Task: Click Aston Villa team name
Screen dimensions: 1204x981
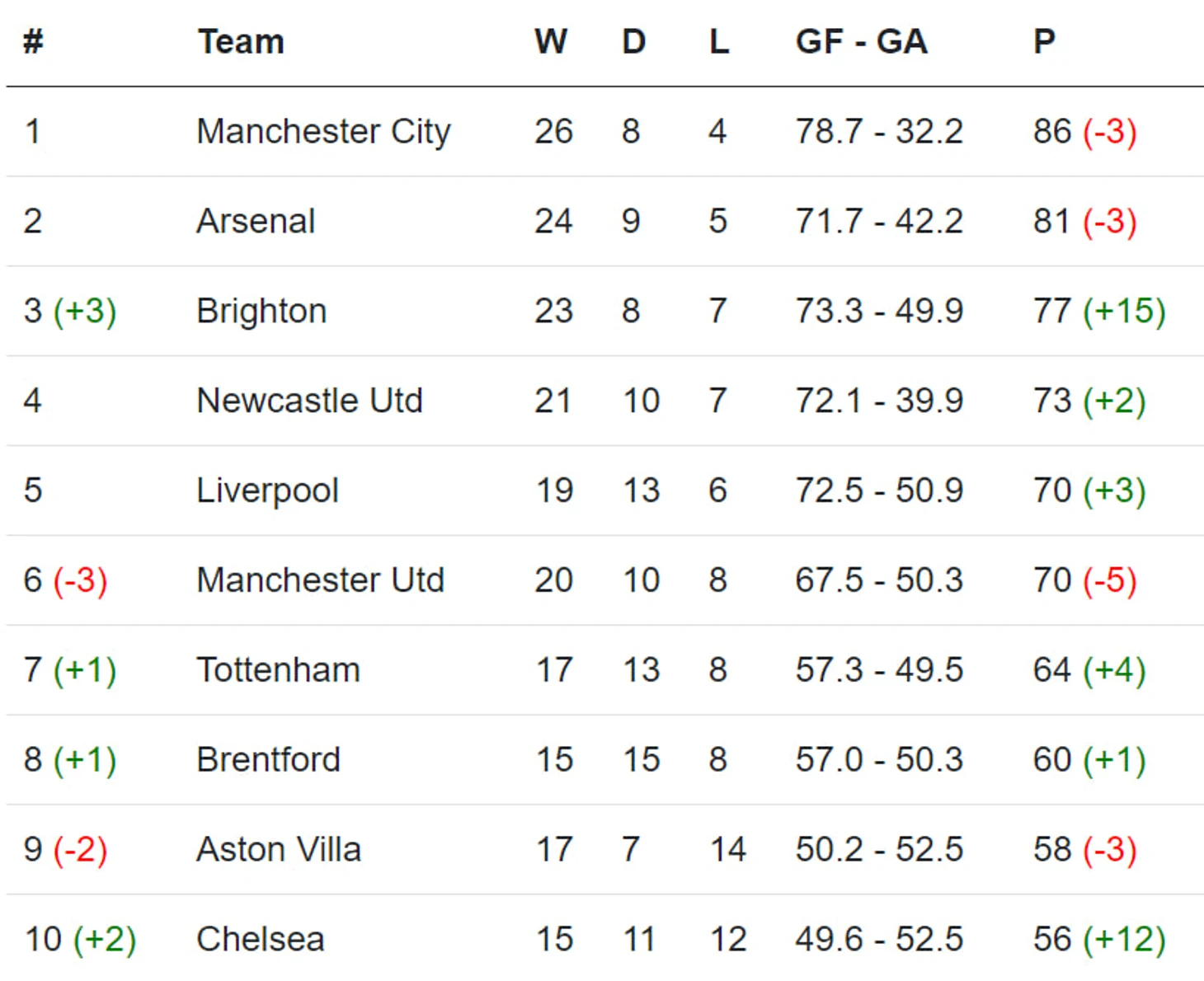Action: [280, 850]
